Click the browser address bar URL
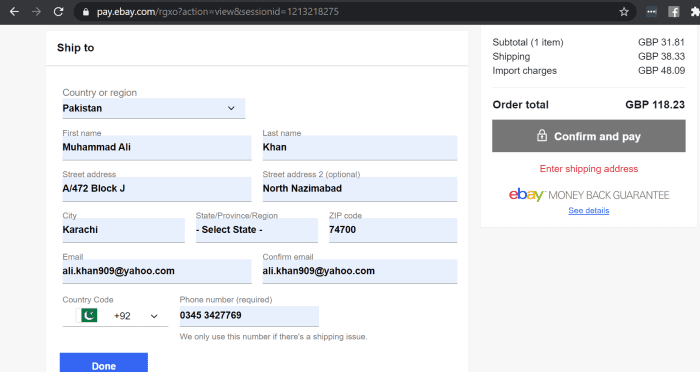 [218, 12]
